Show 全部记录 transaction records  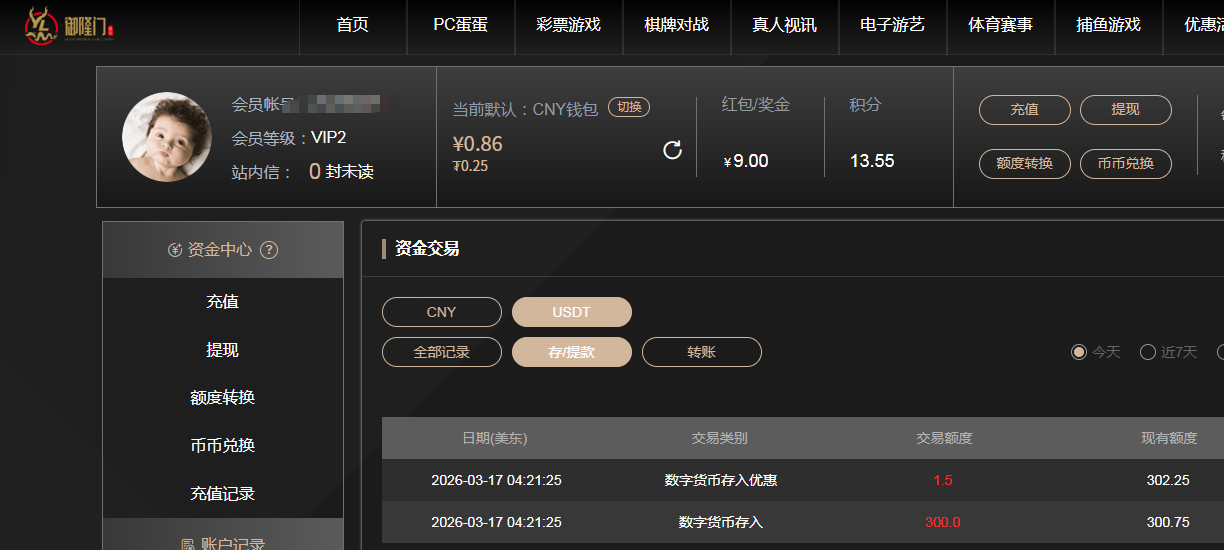coord(441,352)
